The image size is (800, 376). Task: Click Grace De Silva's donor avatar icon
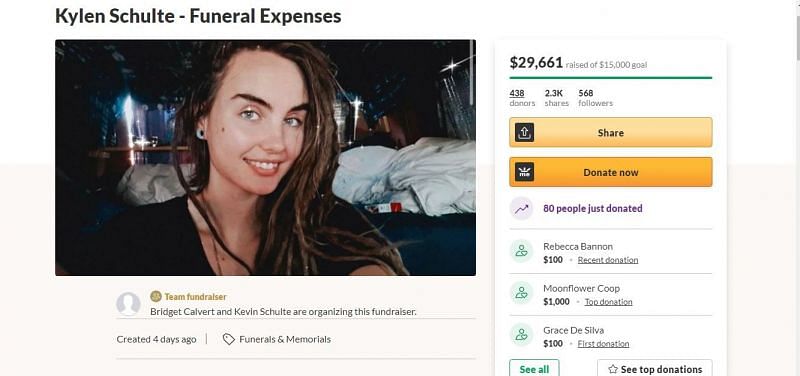click(x=521, y=335)
